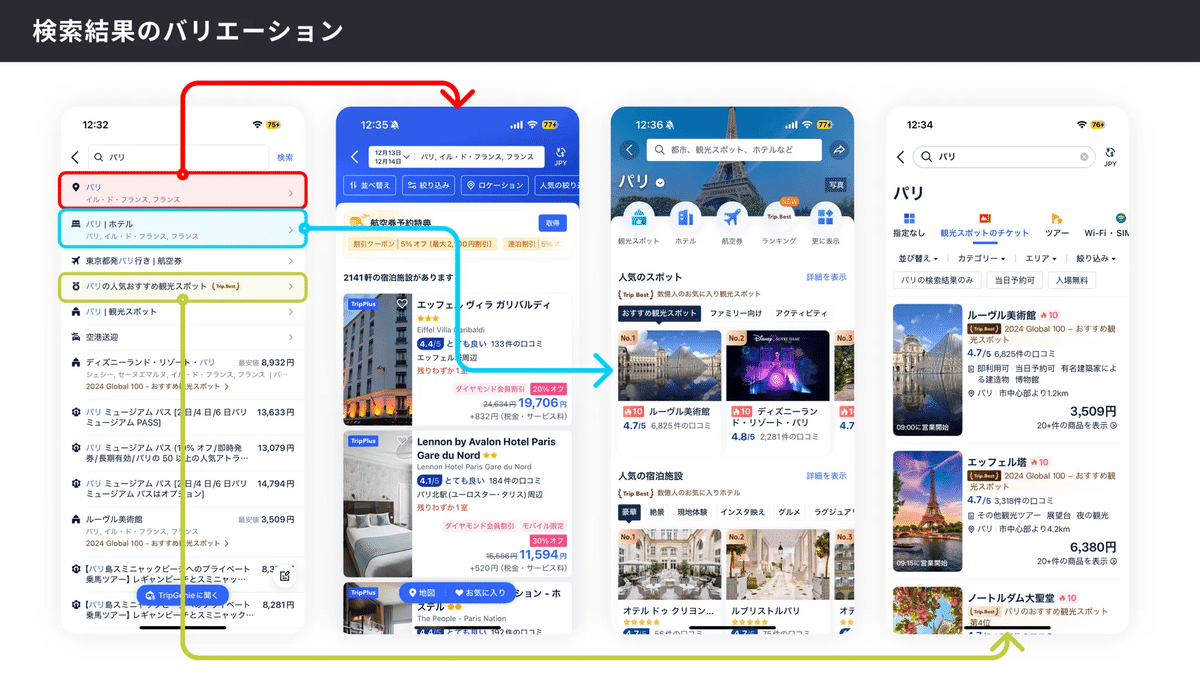Tap back arrow on 12:35 hotel list
Screen dimensions: 1200x674
(353, 157)
